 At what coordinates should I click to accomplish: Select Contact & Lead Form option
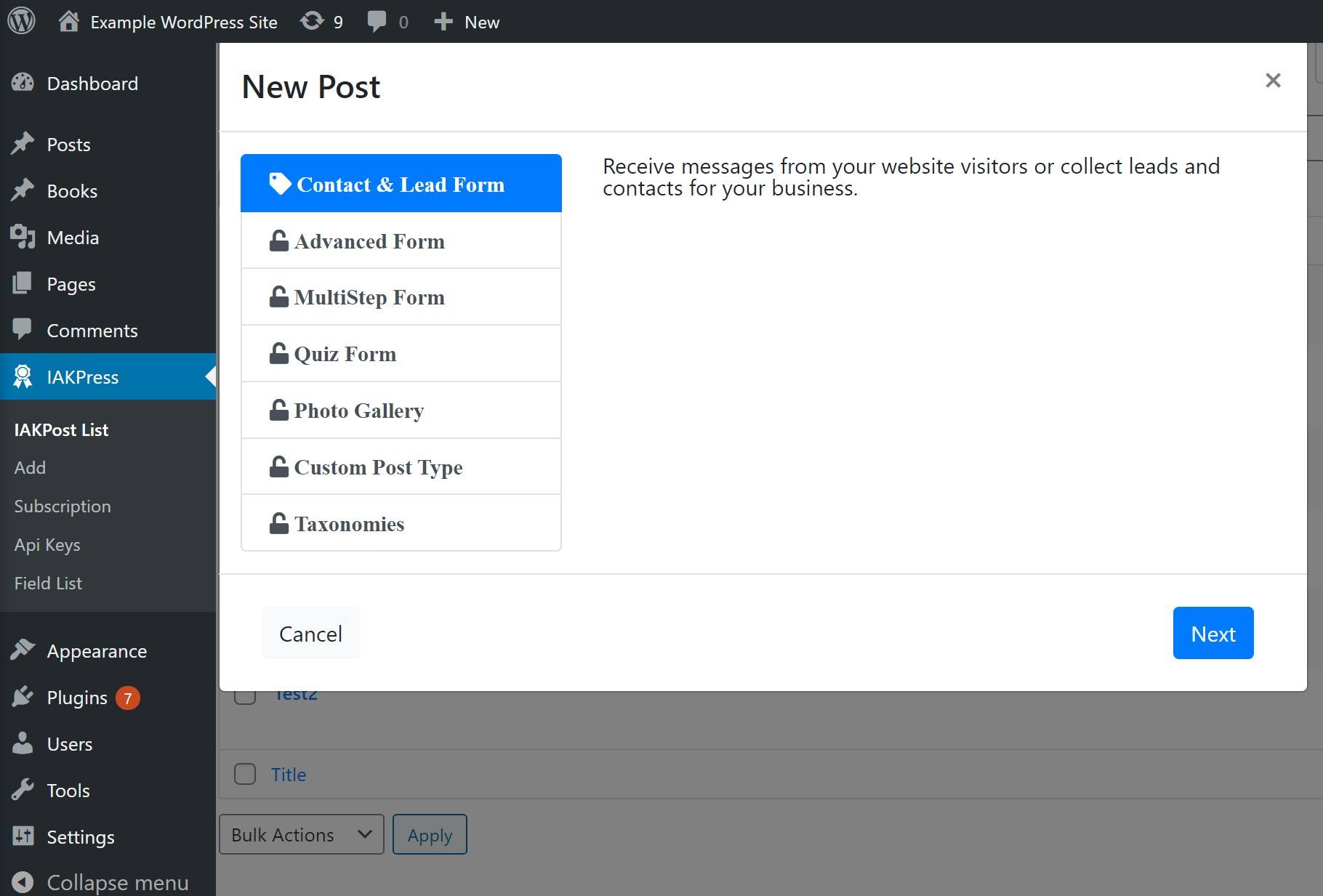pos(401,183)
